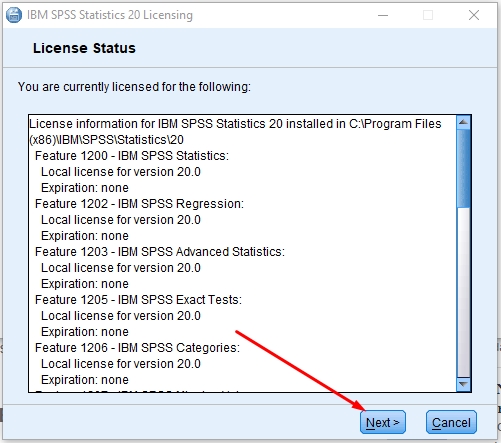The image size is (501, 443).
Task: Click the license list scroll up arrow
Action: pyautogui.click(x=463, y=122)
